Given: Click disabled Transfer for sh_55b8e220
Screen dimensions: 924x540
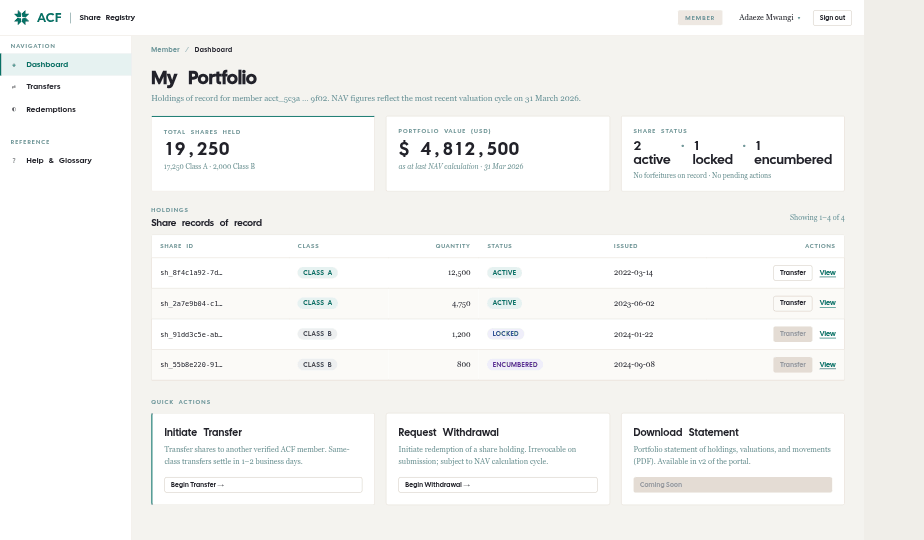Looking at the screenshot, I should (793, 365).
